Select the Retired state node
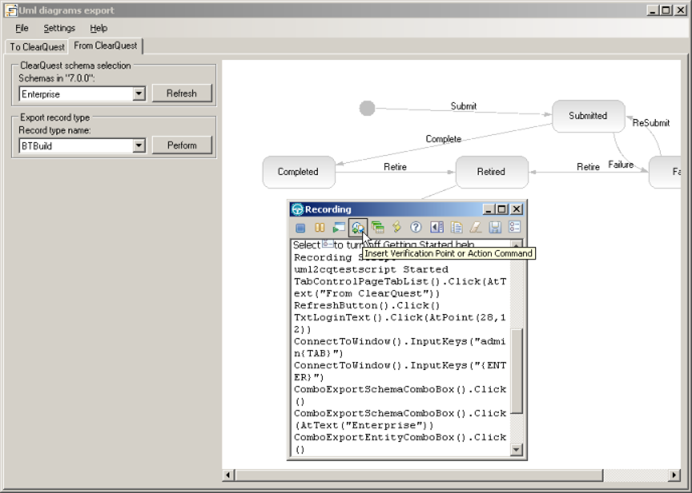 (492, 172)
